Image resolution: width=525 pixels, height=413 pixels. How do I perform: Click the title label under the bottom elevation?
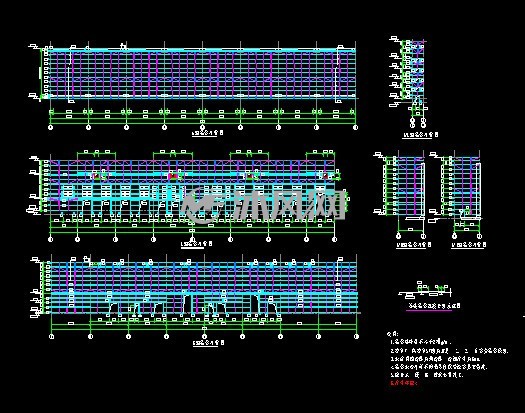(x=209, y=343)
